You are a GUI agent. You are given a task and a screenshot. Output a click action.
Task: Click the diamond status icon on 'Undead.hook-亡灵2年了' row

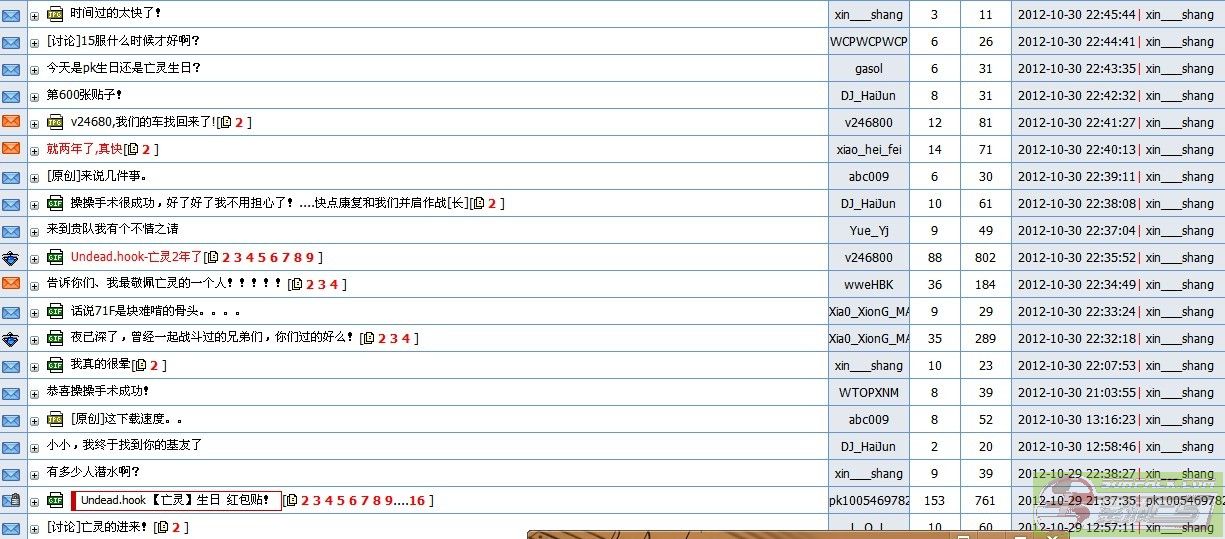pyautogui.click(x=11, y=257)
